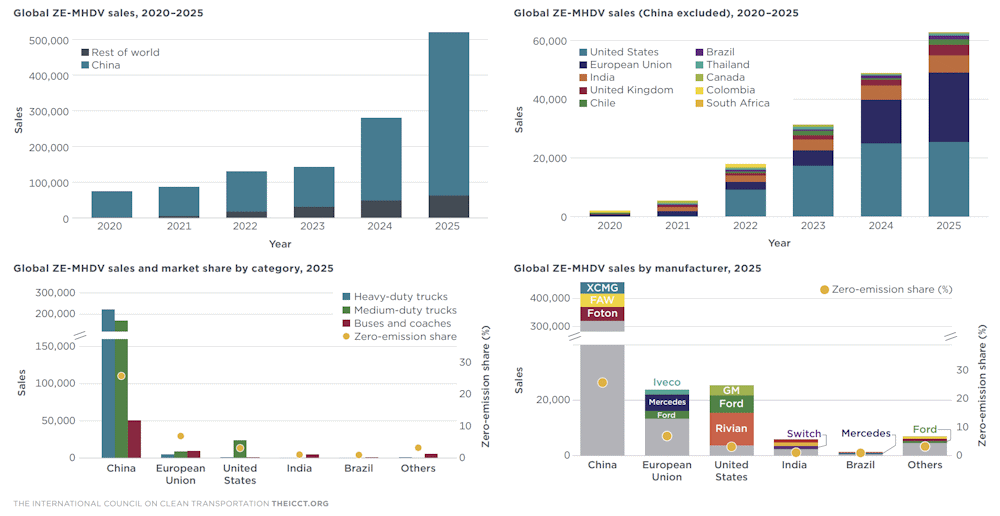The height and width of the screenshot is (516, 1000).
Task: Select United States medium-duty trucks bar in category chart
Action: pyautogui.click(x=240, y=449)
